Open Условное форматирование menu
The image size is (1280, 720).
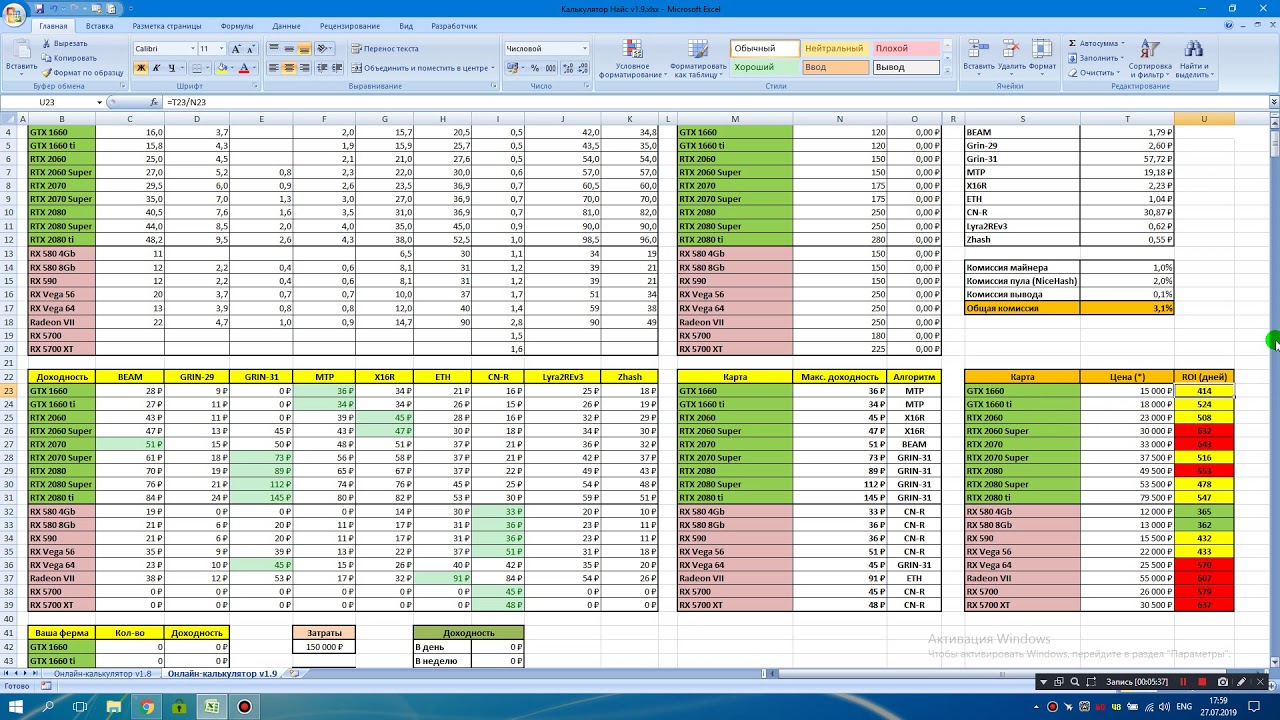[632, 59]
